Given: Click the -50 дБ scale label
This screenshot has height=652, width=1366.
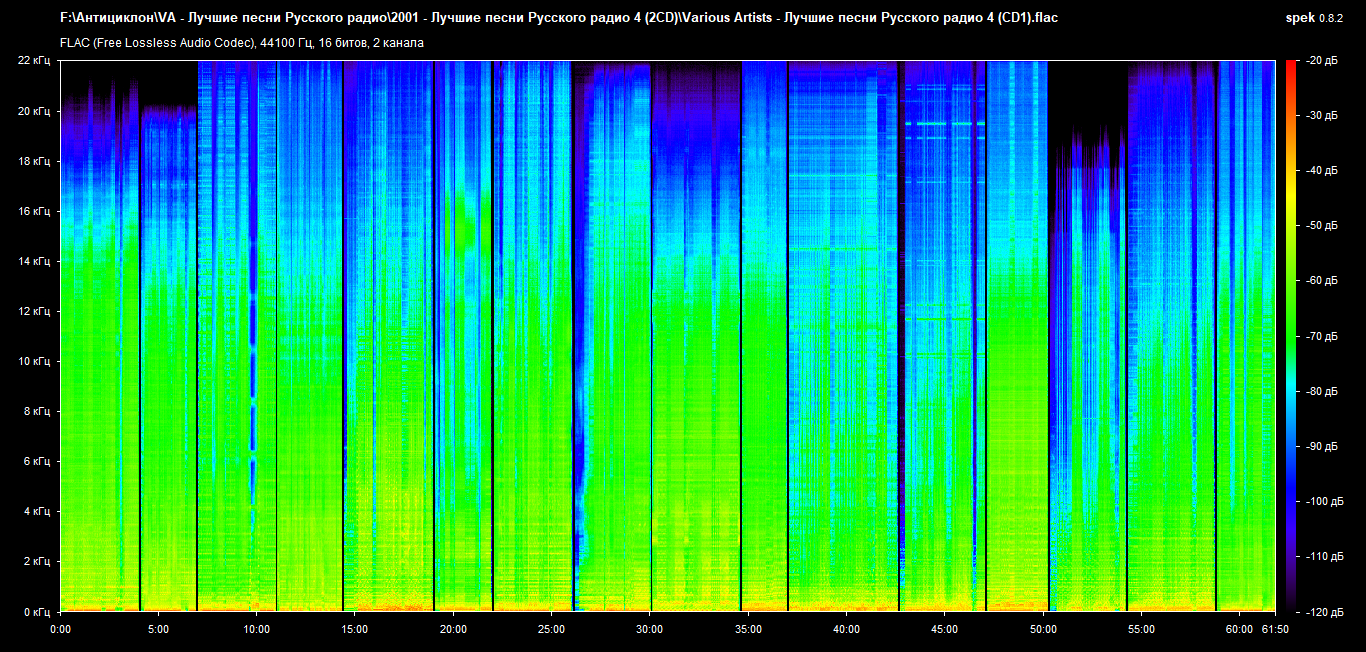Looking at the screenshot, I should (1321, 226).
